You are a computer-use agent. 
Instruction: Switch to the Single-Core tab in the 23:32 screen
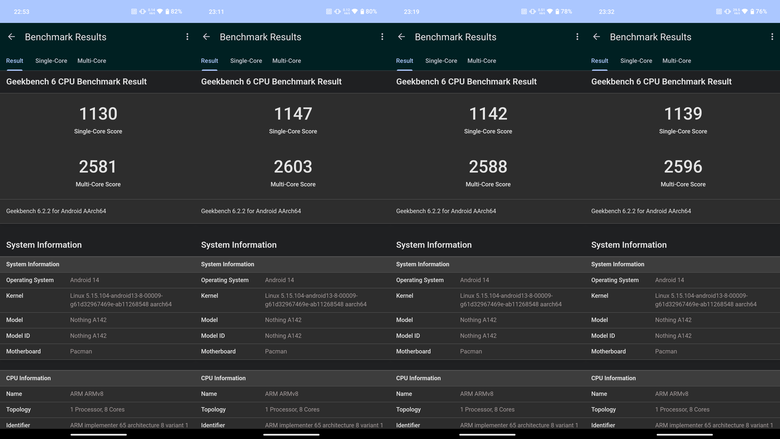coord(636,61)
